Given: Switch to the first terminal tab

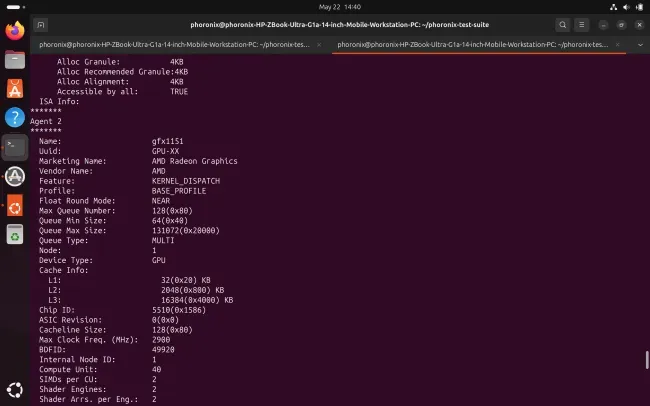Looking at the screenshot, I should click(174, 45).
